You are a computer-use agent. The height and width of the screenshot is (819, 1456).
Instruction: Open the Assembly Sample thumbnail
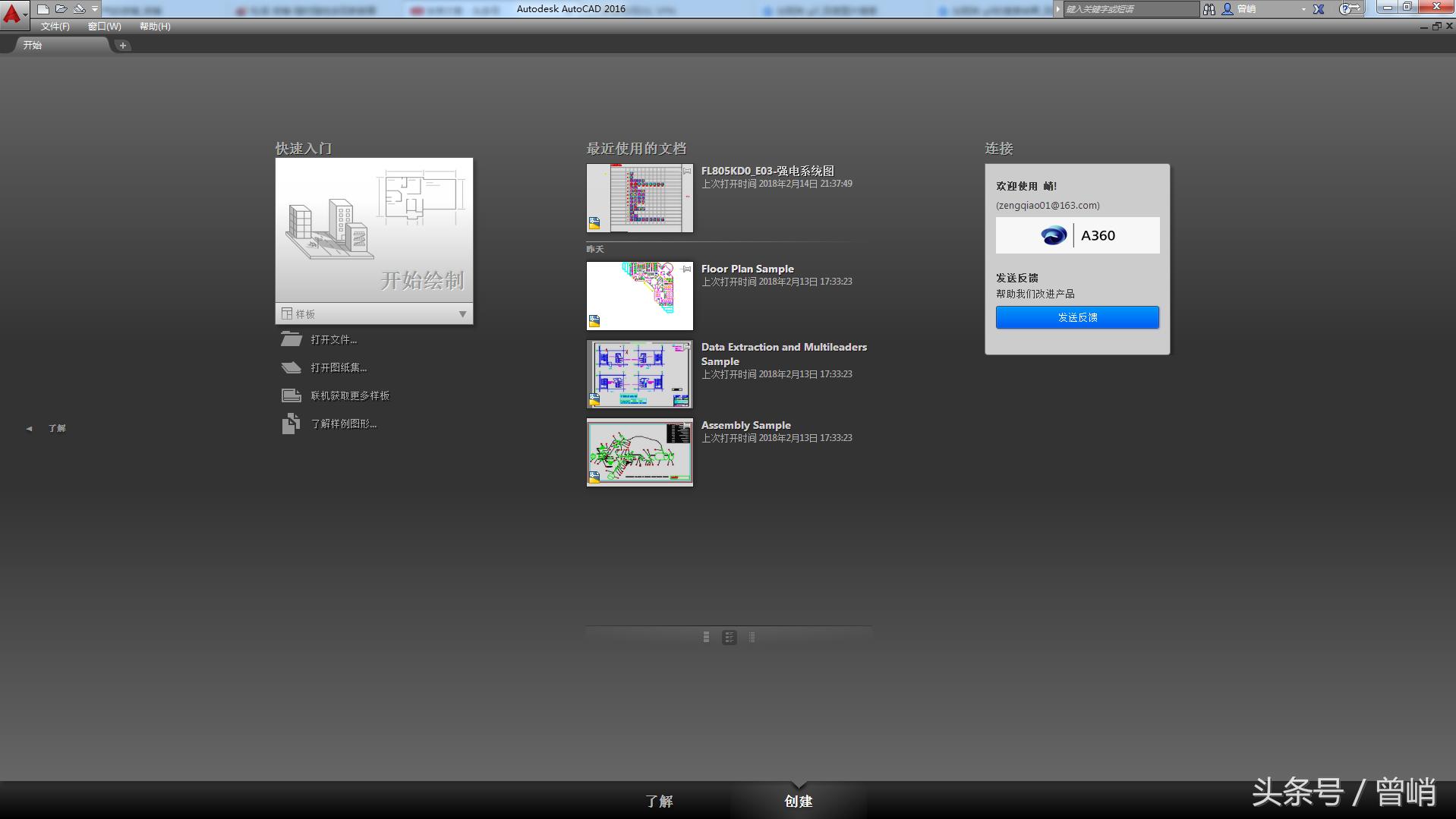coord(639,452)
